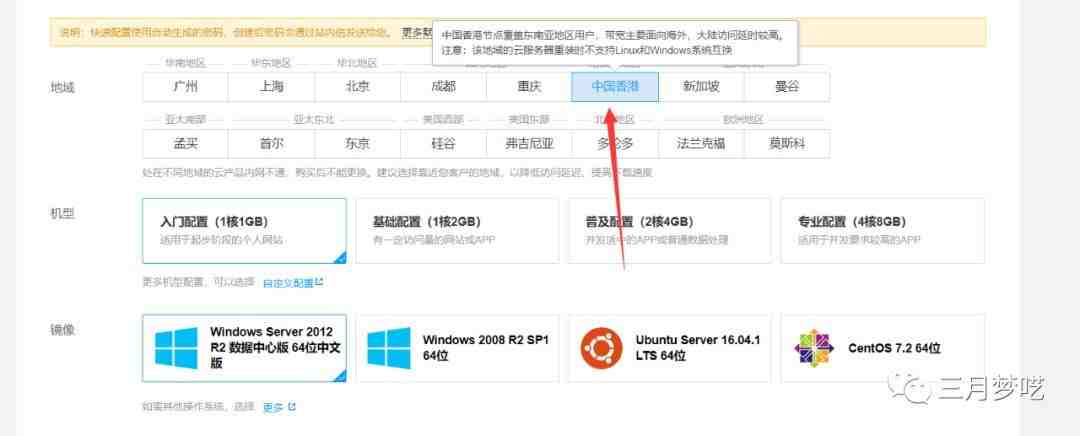This screenshot has width=1080, height=436.
Task: Select the 法兰克福 region
Action: click(x=701, y=143)
